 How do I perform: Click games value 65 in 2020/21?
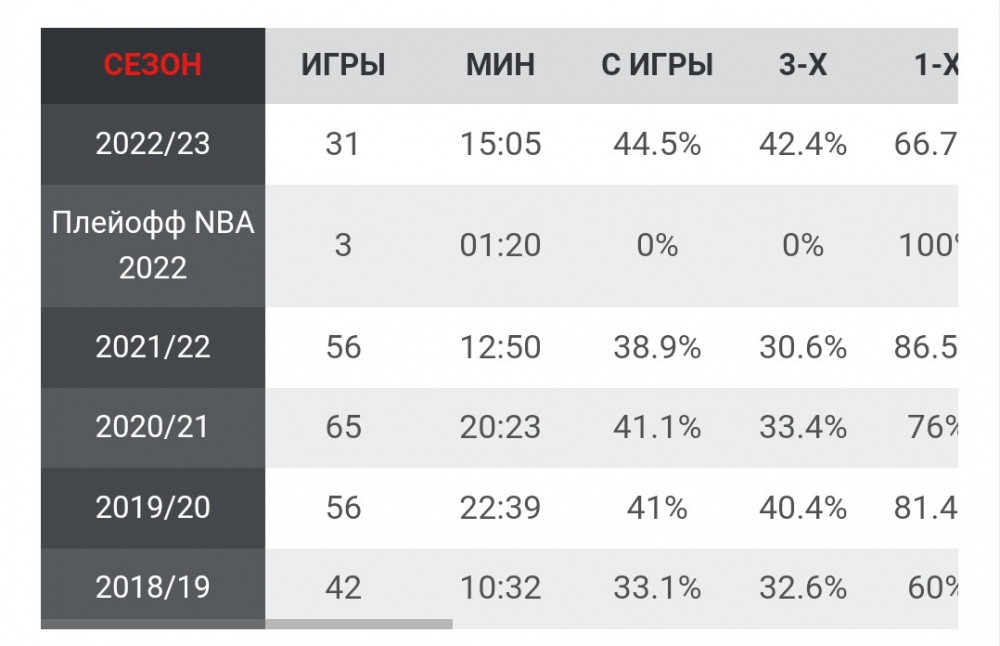pyautogui.click(x=343, y=427)
